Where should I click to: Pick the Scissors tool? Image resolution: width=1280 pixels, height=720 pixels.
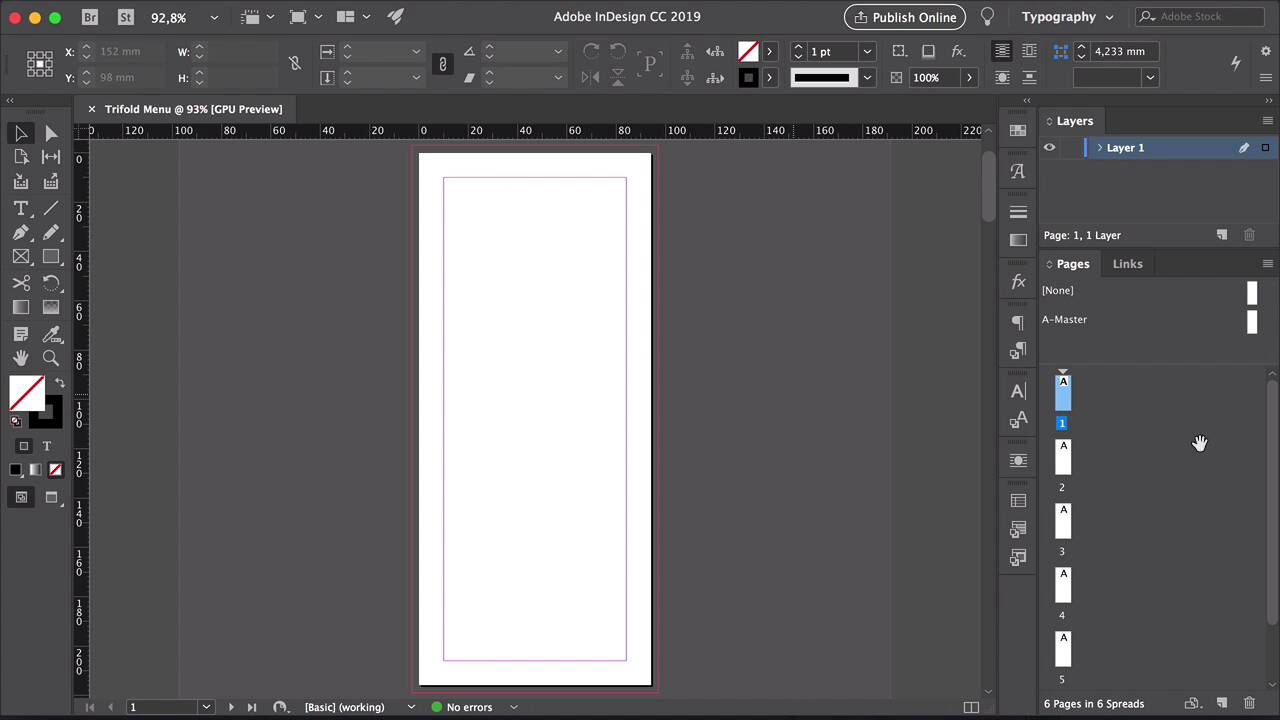coord(20,283)
